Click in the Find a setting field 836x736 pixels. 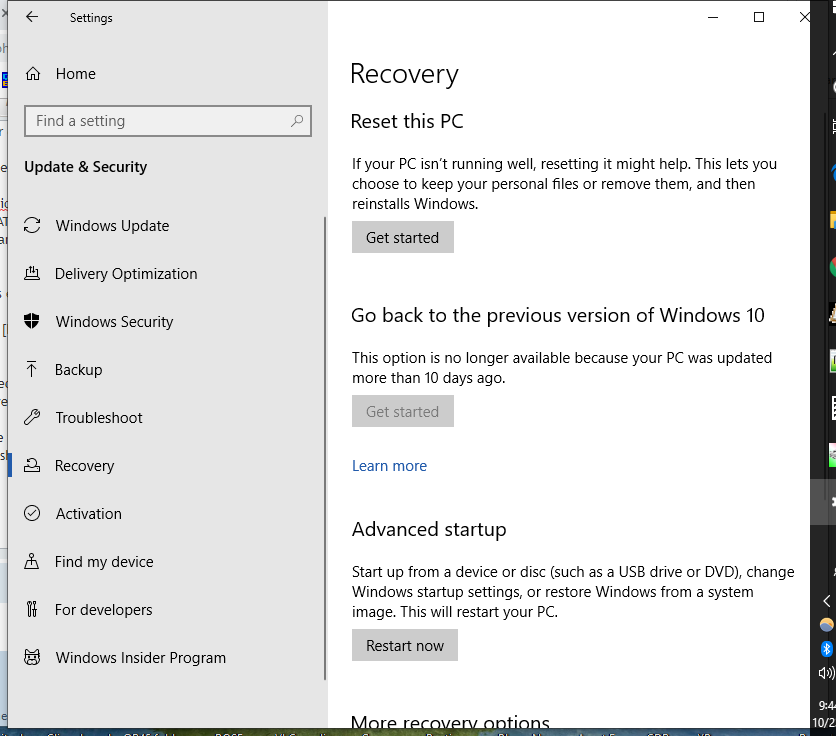click(x=168, y=121)
